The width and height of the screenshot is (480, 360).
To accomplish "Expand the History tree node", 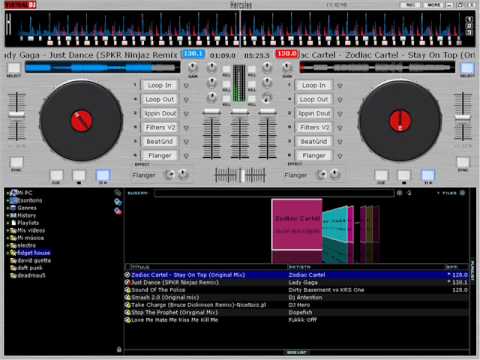I will [x=8, y=215].
